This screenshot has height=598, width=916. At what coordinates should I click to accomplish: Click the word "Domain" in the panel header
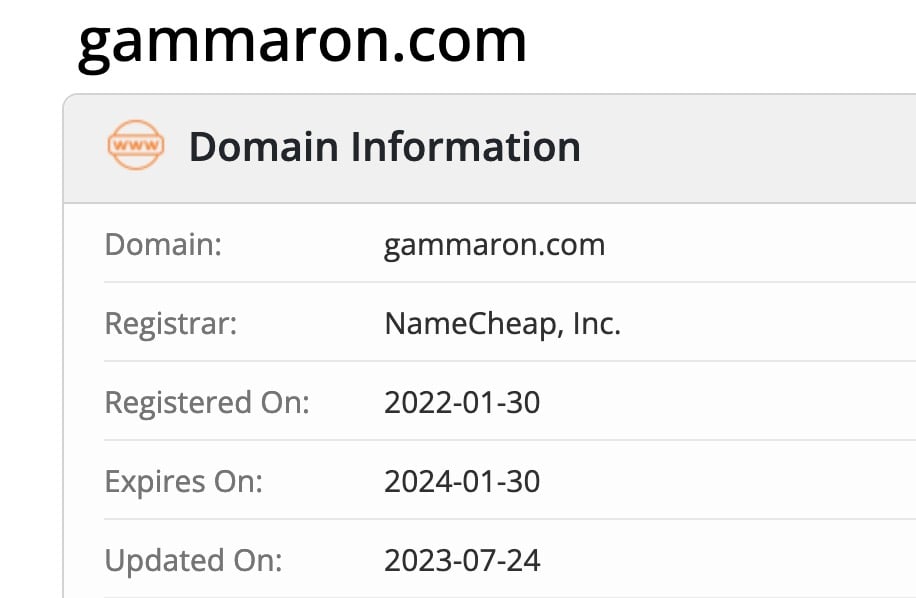click(263, 147)
